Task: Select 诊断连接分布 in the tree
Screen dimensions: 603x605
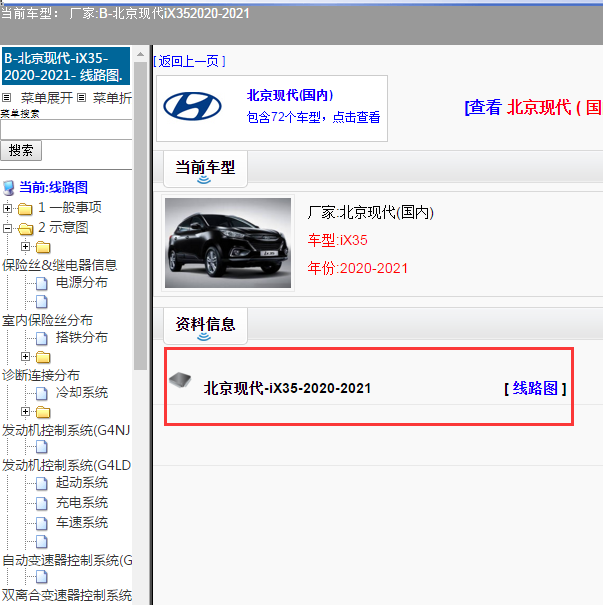Action: click(x=41, y=375)
